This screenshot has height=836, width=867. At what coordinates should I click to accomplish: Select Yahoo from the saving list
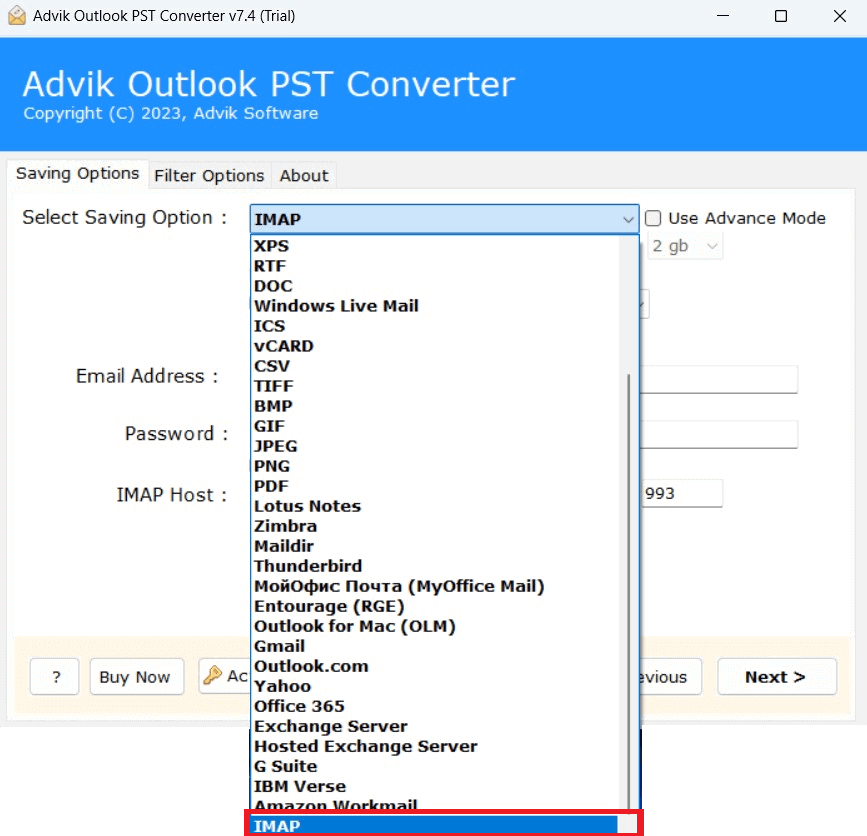[435, 686]
